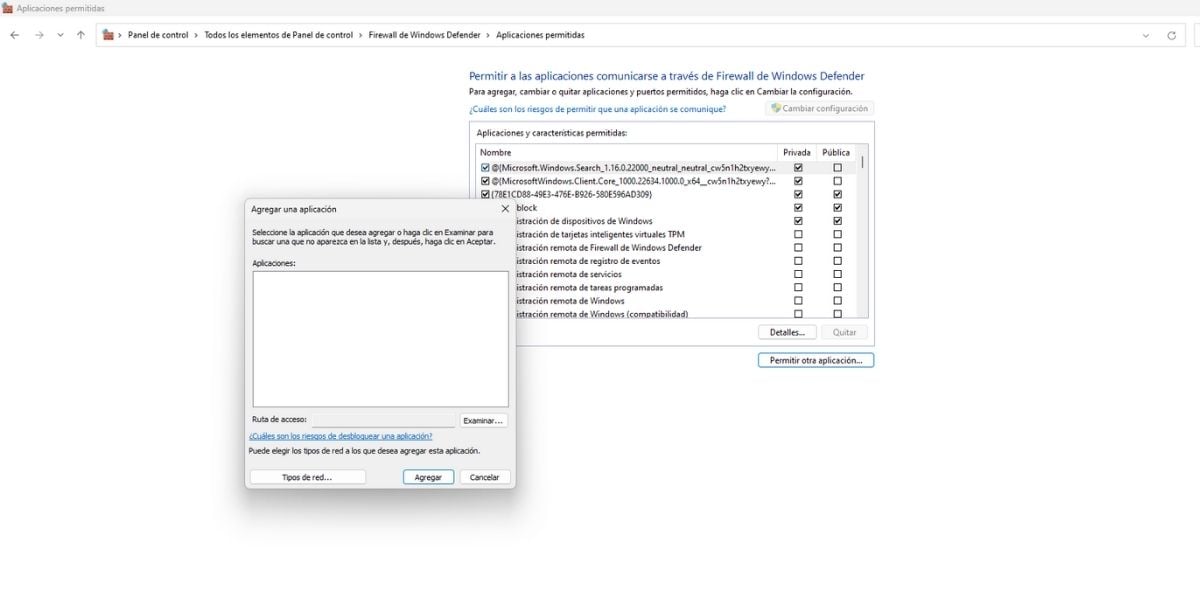Click the Quitar button
Image resolution: width=1200 pixels, height=600 pixels.
[x=845, y=332]
